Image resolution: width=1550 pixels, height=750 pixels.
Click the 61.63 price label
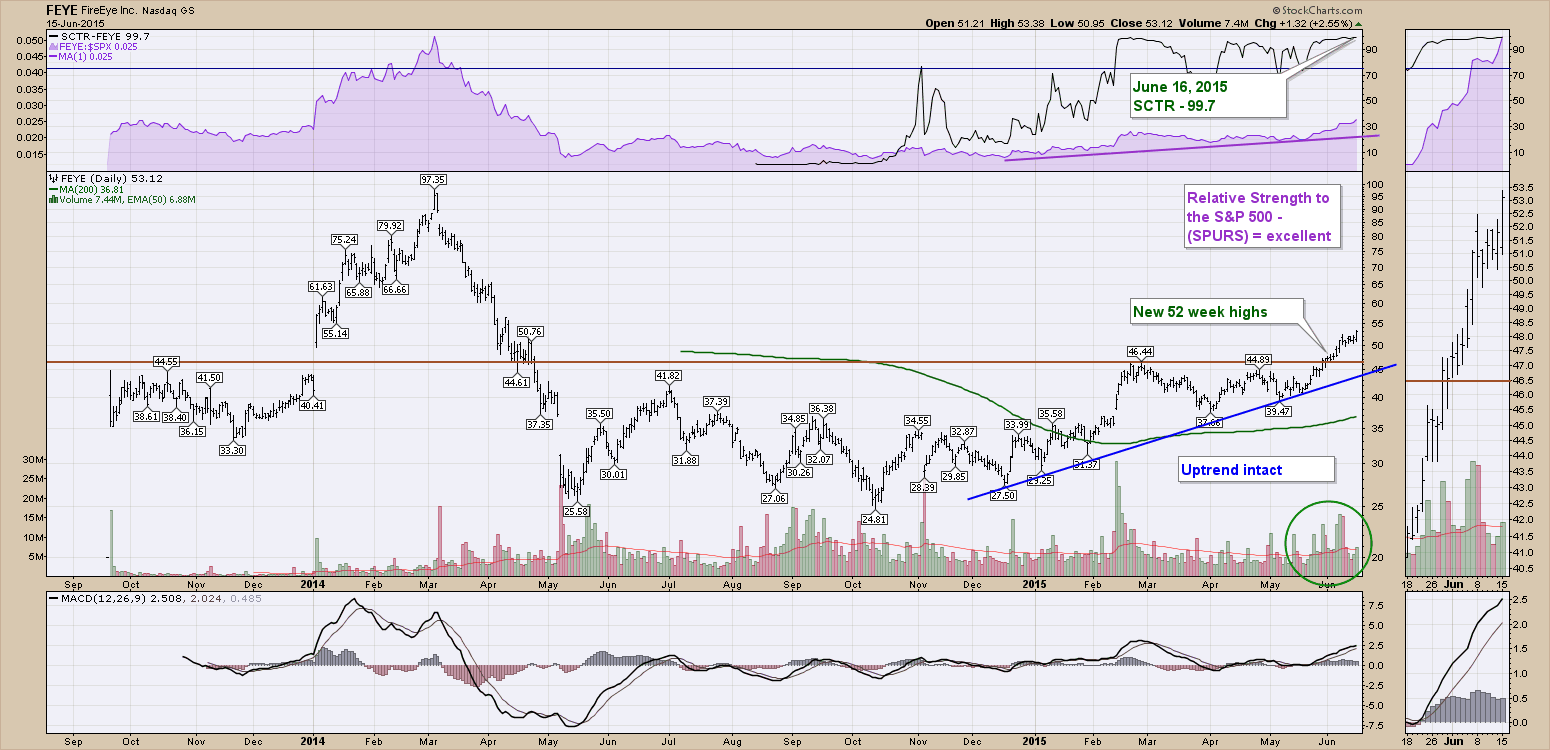point(321,287)
